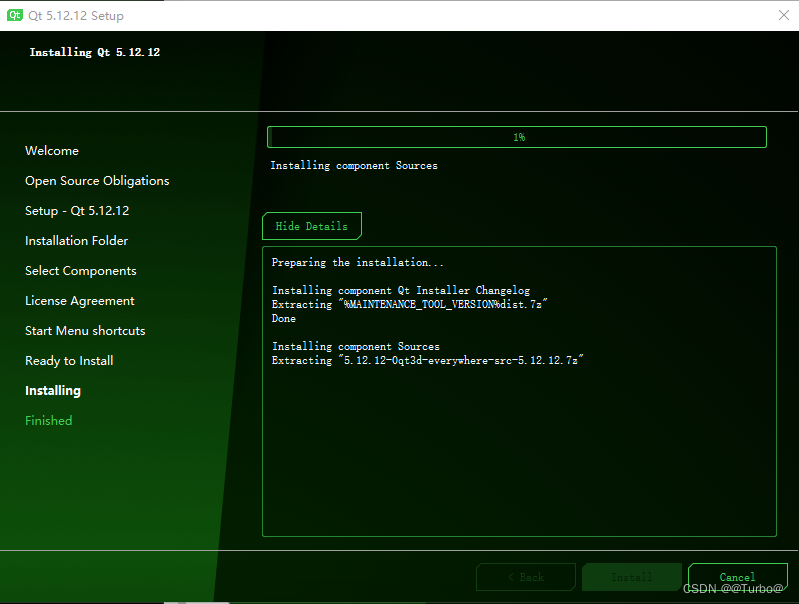Click the Qt Installer Changelog log line
The image size is (799, 604).
[x=401, y=291]
